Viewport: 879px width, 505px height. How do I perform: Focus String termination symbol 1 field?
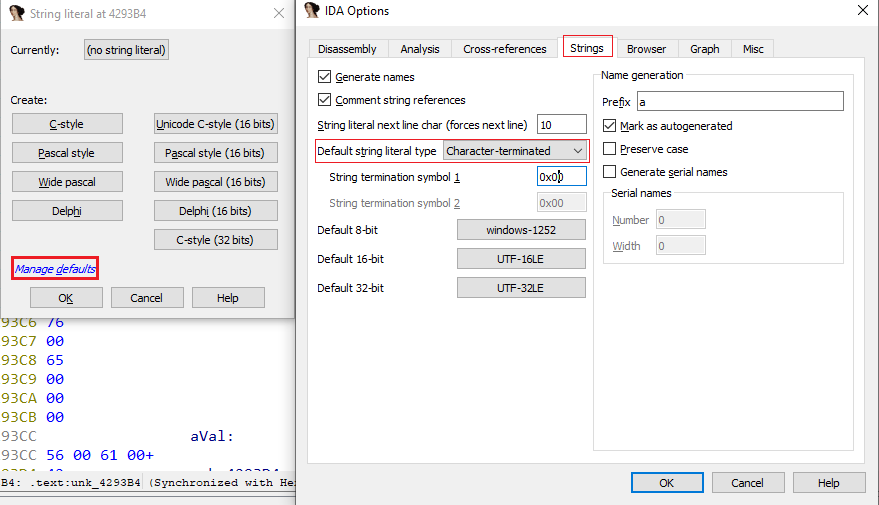tap(562, 177)
